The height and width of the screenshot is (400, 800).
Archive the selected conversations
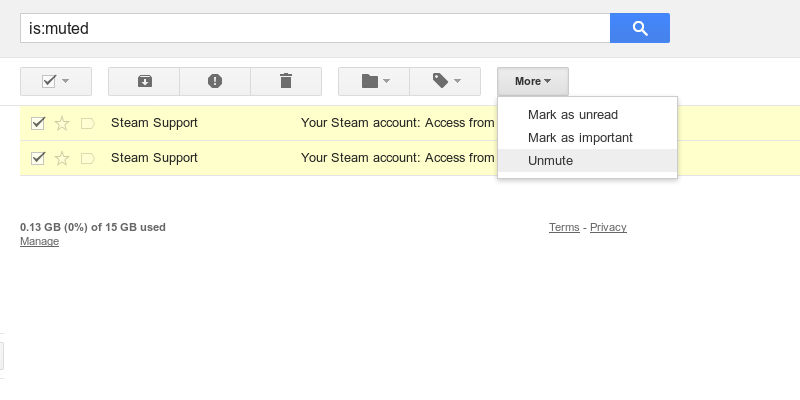[x=144, y=81]
